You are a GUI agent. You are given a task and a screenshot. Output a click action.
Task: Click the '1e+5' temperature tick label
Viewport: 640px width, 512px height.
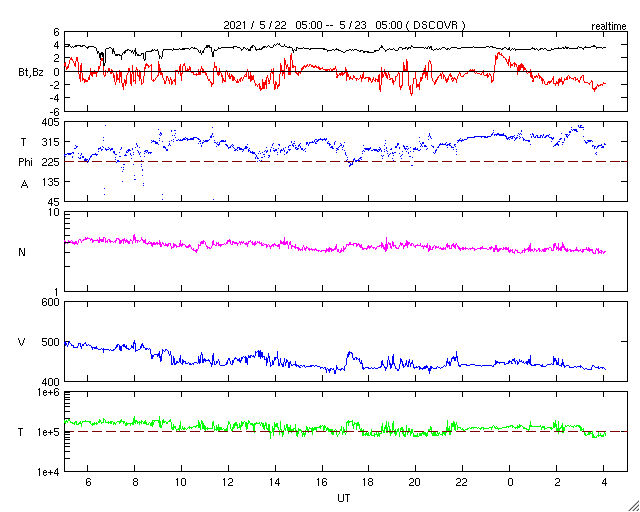[x=49, y=432]
